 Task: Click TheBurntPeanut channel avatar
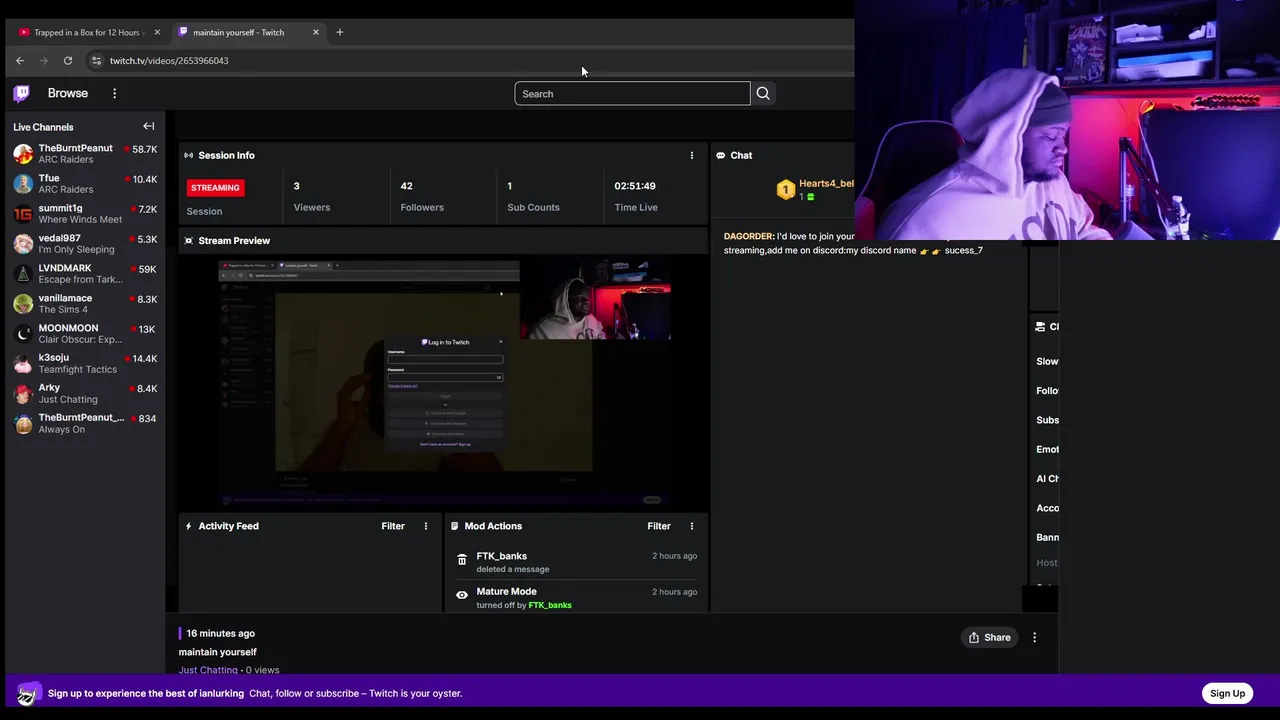(23, 154)
